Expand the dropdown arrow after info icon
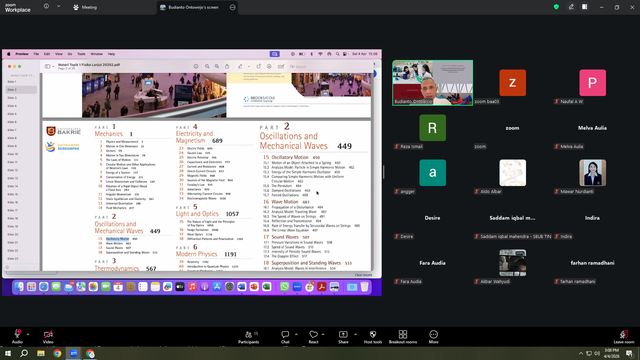This screenshot has height=360, width=640. pyautogui.click(x=58, y=7)
